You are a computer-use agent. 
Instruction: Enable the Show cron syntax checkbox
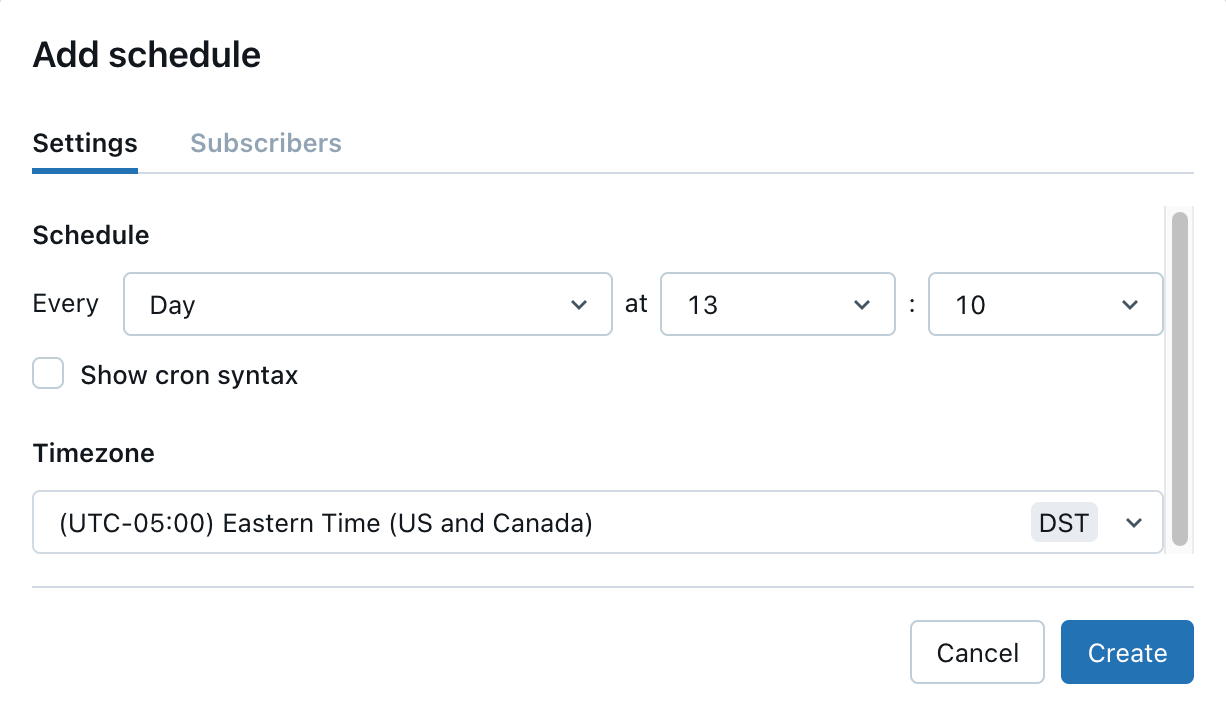pos(48,374)
